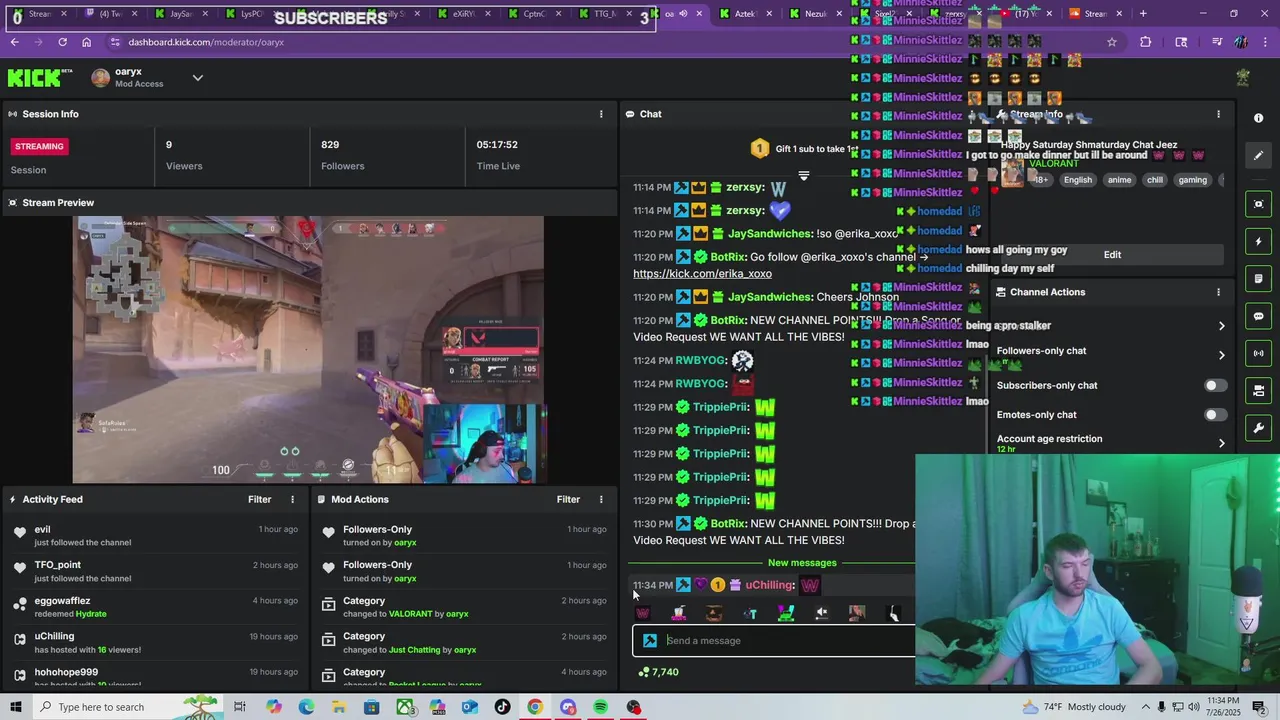Insert the muted speaker emote from quick bar
Screen dimensions: 1280x720
[x=821, y=613]
